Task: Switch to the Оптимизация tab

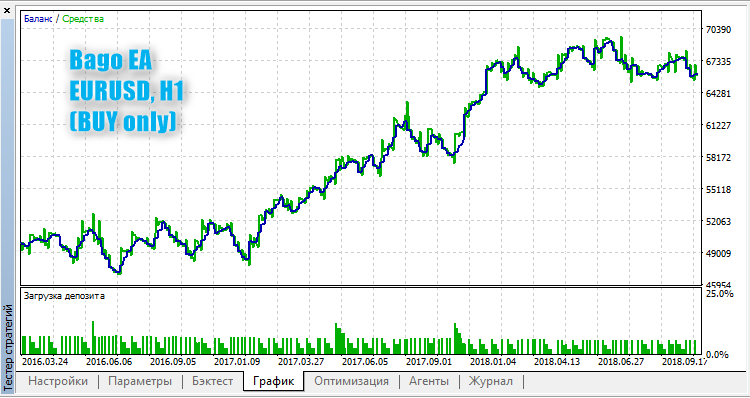Action: click(x=352, y=381)
